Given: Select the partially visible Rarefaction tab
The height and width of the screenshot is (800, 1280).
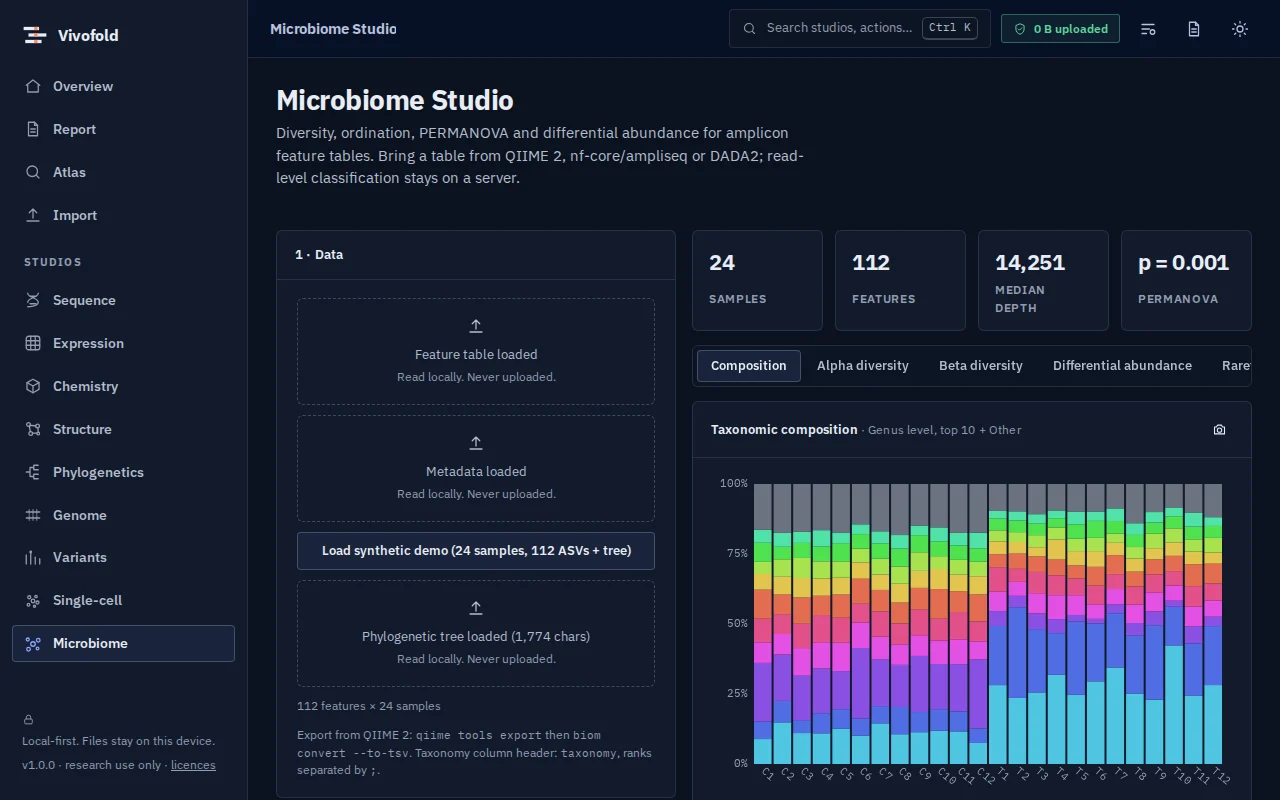Looking at the screenshot, I should (x=1235, y=366).
